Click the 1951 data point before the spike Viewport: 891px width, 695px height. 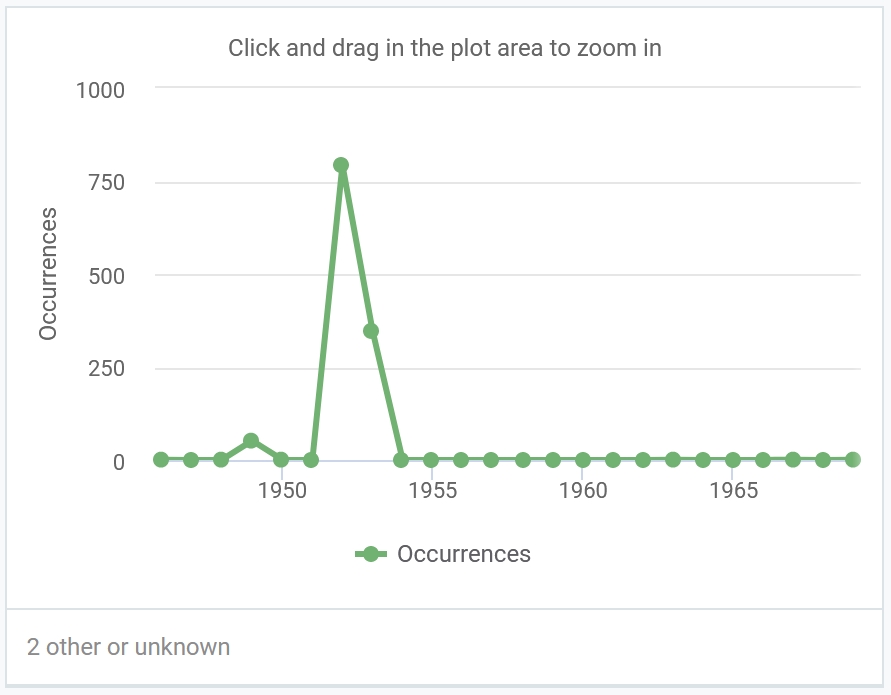click(311, 459)
